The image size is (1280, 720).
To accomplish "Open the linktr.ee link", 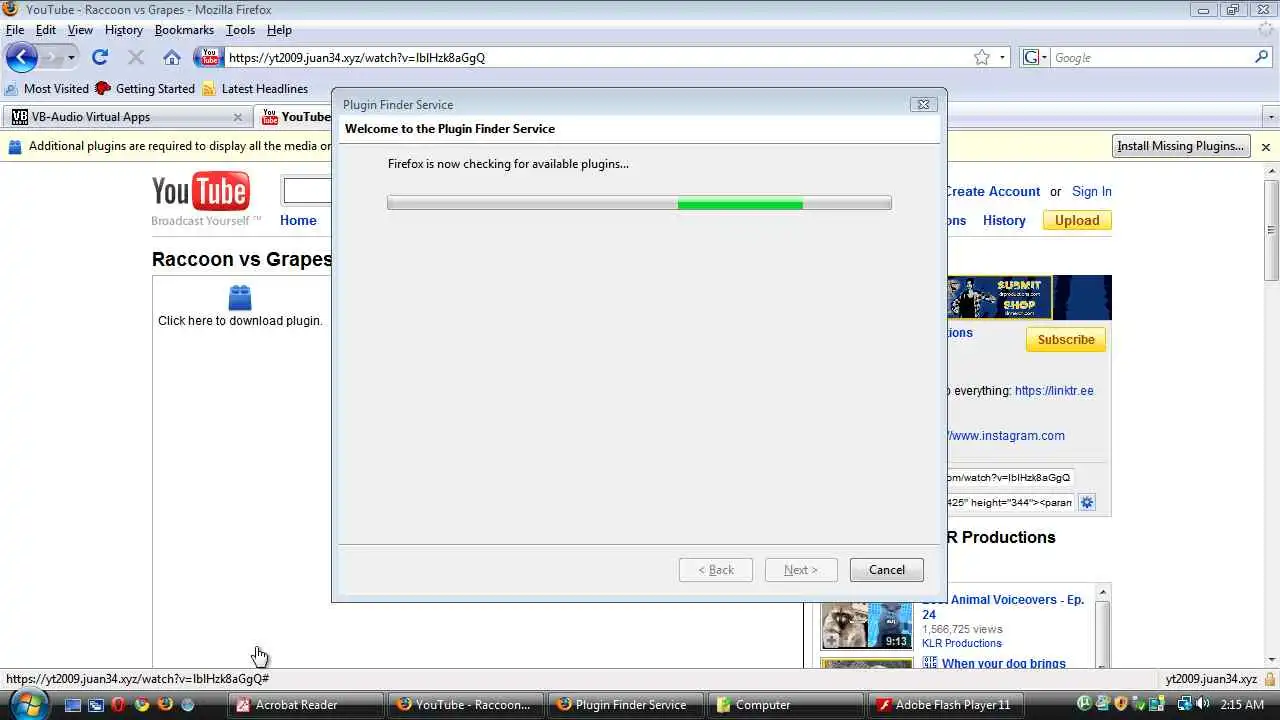I will tap(1054, 391).
